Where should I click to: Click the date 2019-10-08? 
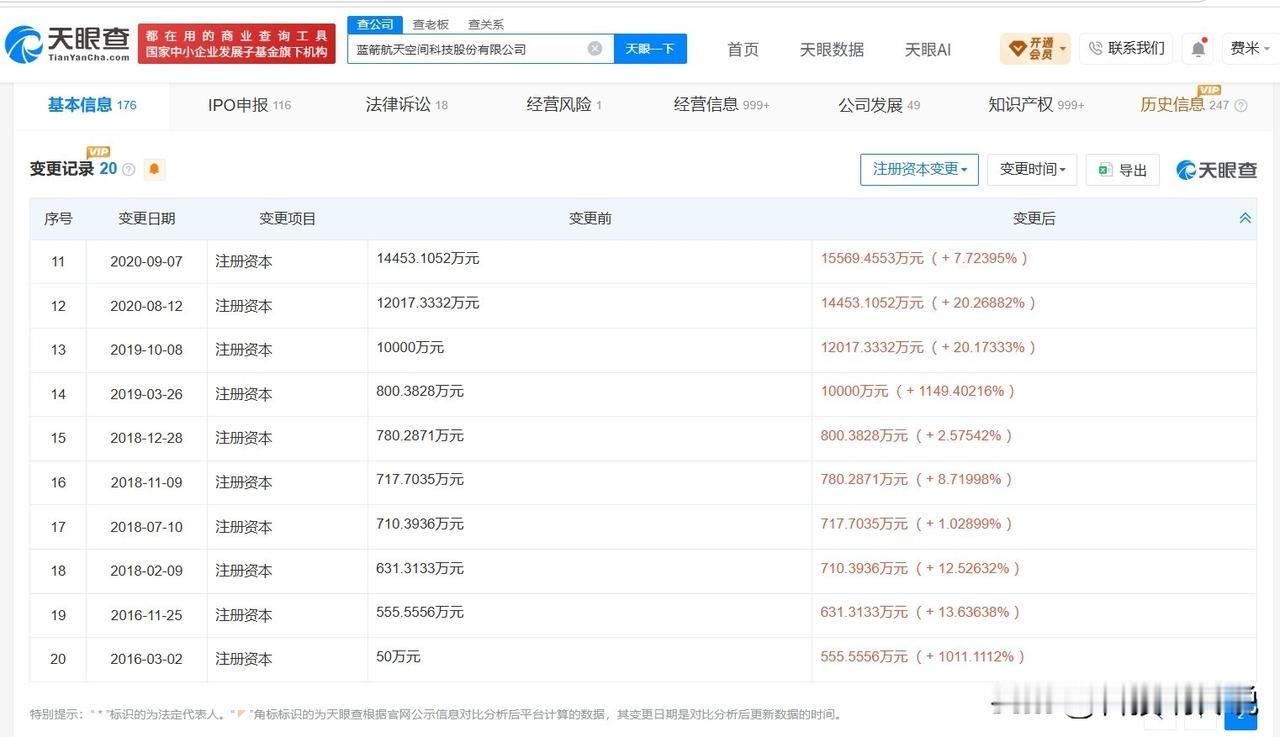tap(147, 350)
